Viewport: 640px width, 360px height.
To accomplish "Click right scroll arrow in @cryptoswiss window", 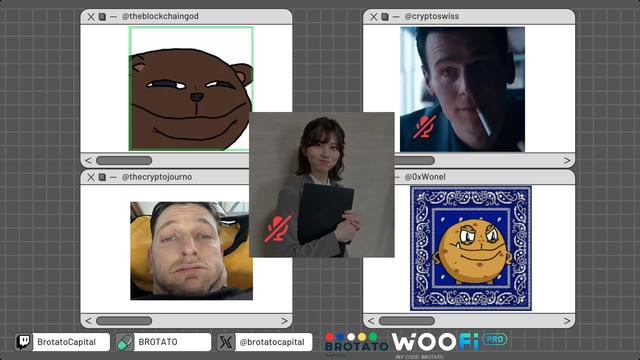I will (x=567, y=160).
